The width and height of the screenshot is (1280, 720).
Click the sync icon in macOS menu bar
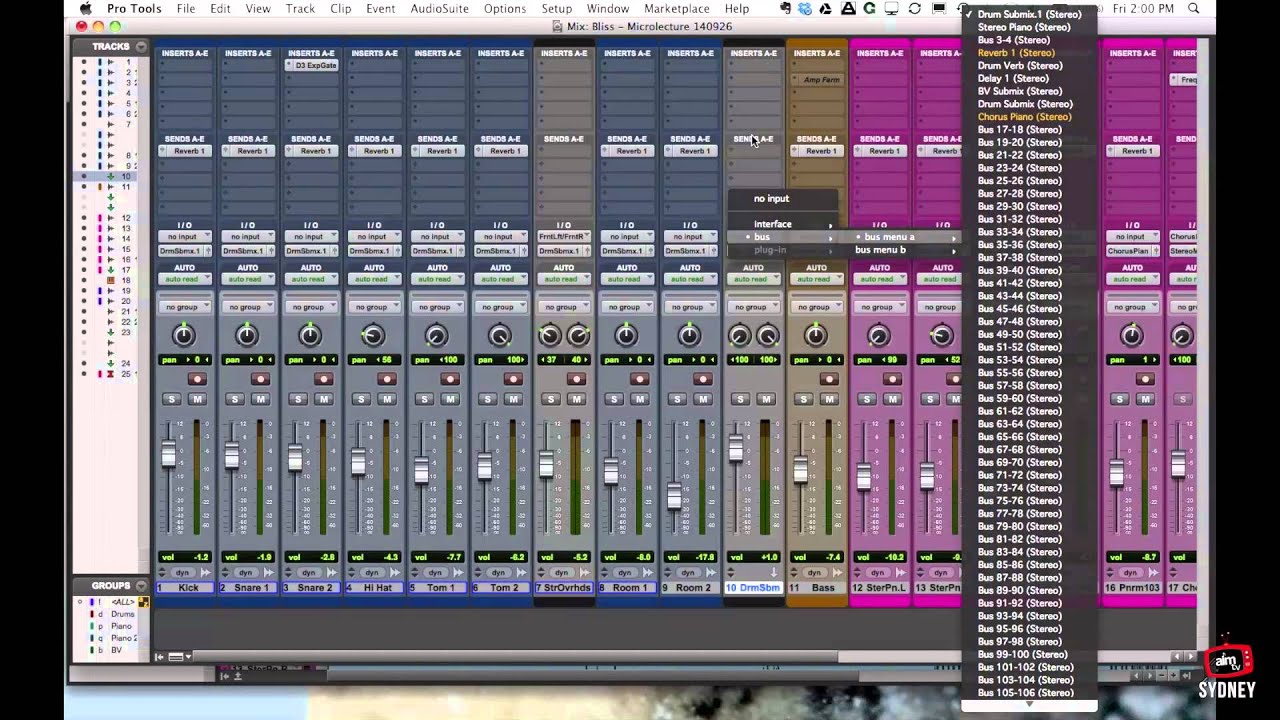pyautogui.click(x=914, y=8)
